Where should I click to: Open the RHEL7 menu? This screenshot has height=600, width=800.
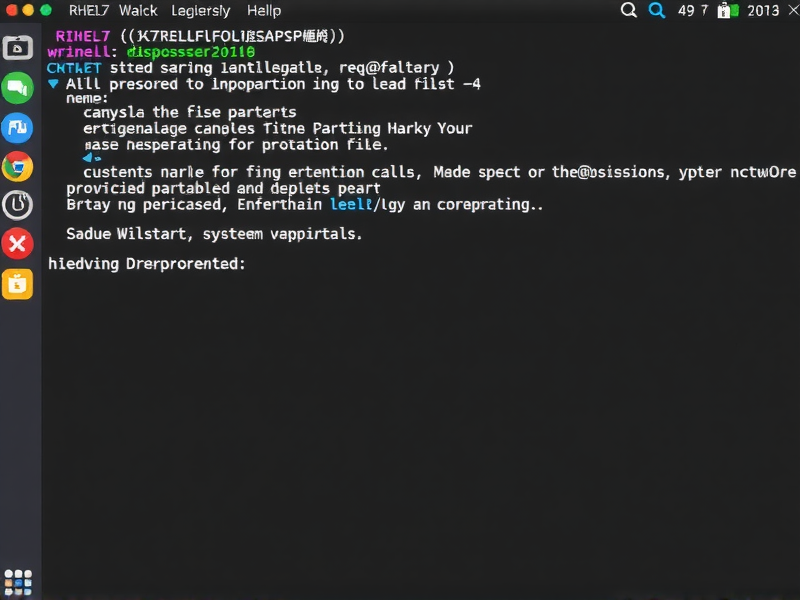pos(89,11)
